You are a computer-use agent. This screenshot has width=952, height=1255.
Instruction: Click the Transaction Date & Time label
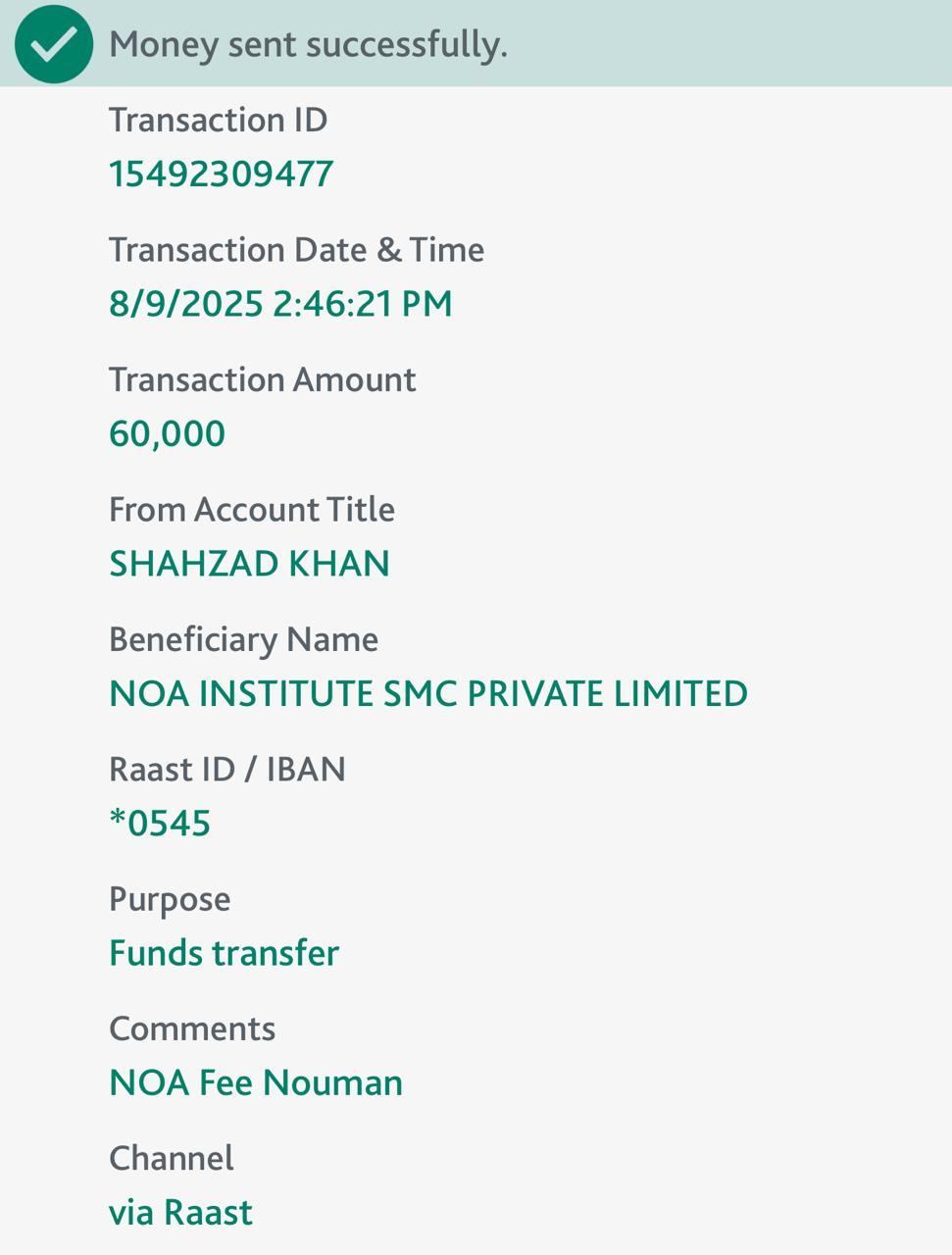pos(296,250)
